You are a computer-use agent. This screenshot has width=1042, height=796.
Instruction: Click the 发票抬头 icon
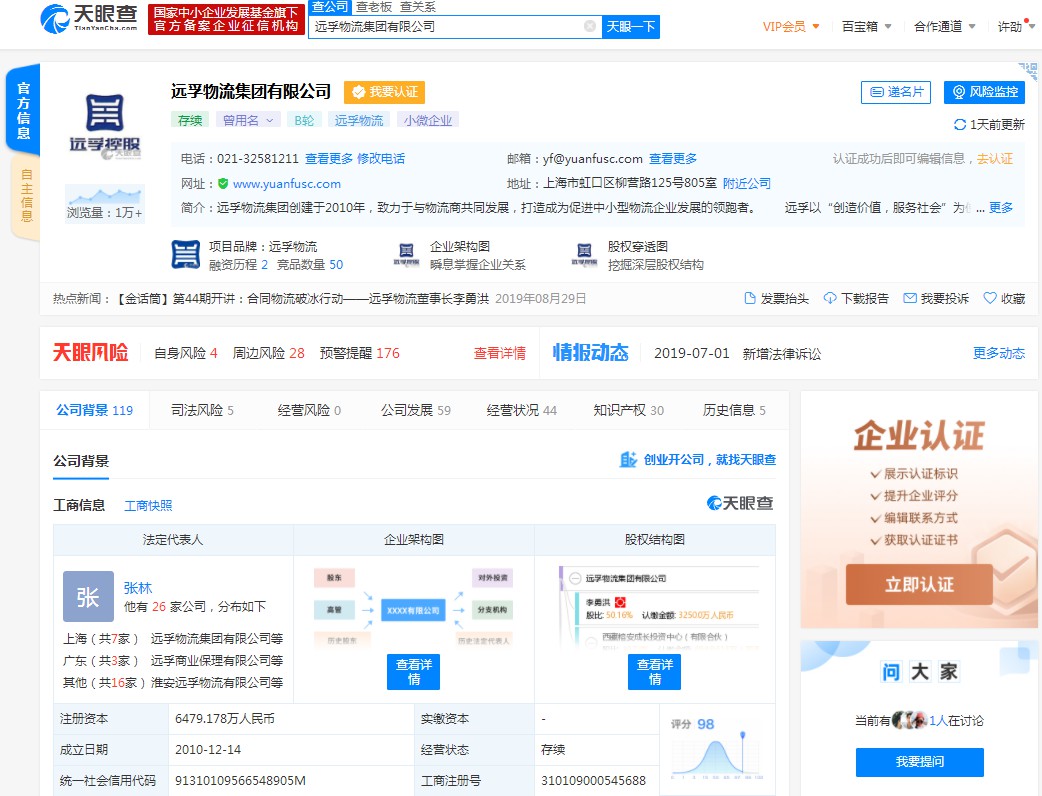pyautogui.click(x=750, y=298)
